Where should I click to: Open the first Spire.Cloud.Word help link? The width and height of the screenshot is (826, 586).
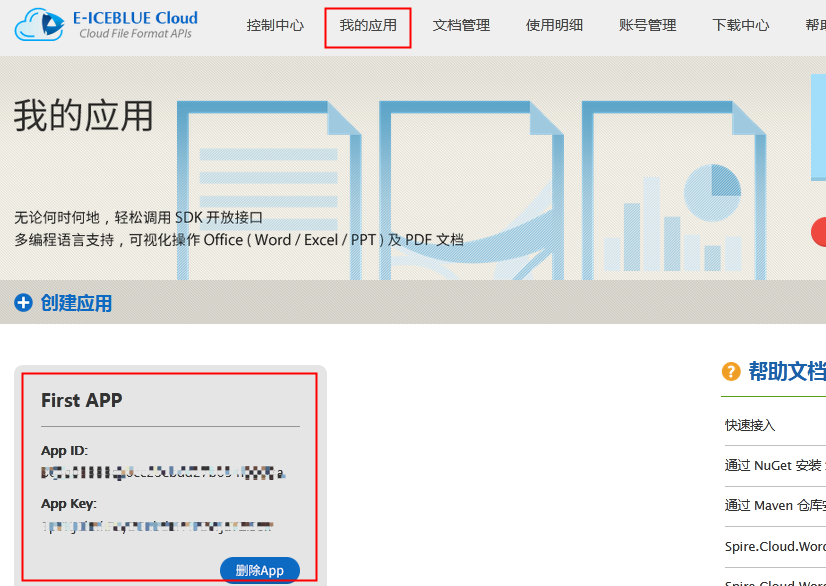point(775,546)
